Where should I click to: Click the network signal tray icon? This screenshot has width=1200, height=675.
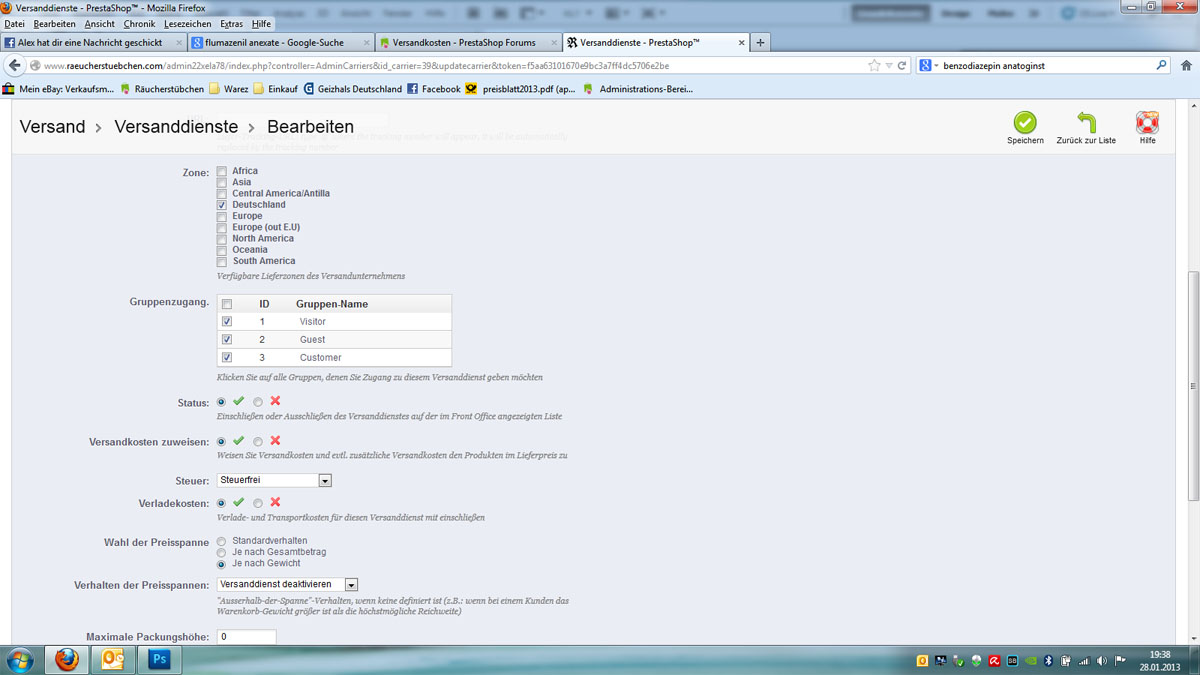(x=1084, y=661)
